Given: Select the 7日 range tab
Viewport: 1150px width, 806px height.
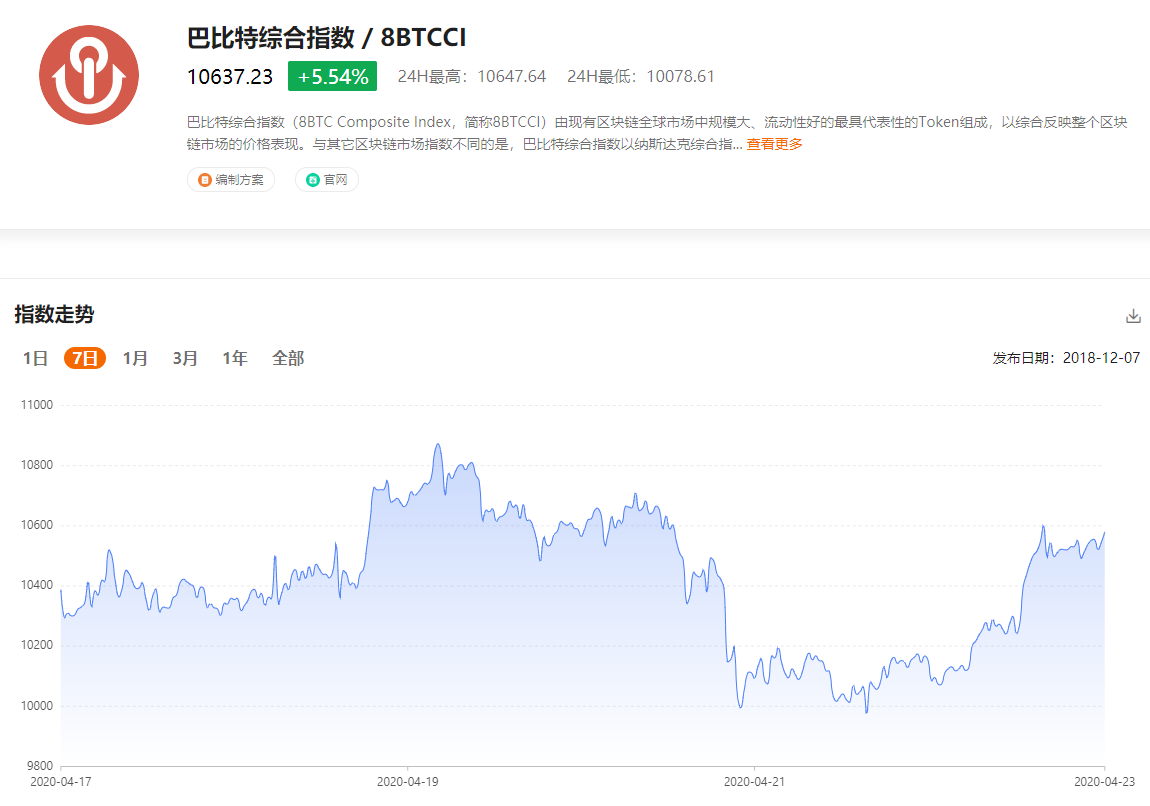Looking at the screenshot, I should click(85, 358).
